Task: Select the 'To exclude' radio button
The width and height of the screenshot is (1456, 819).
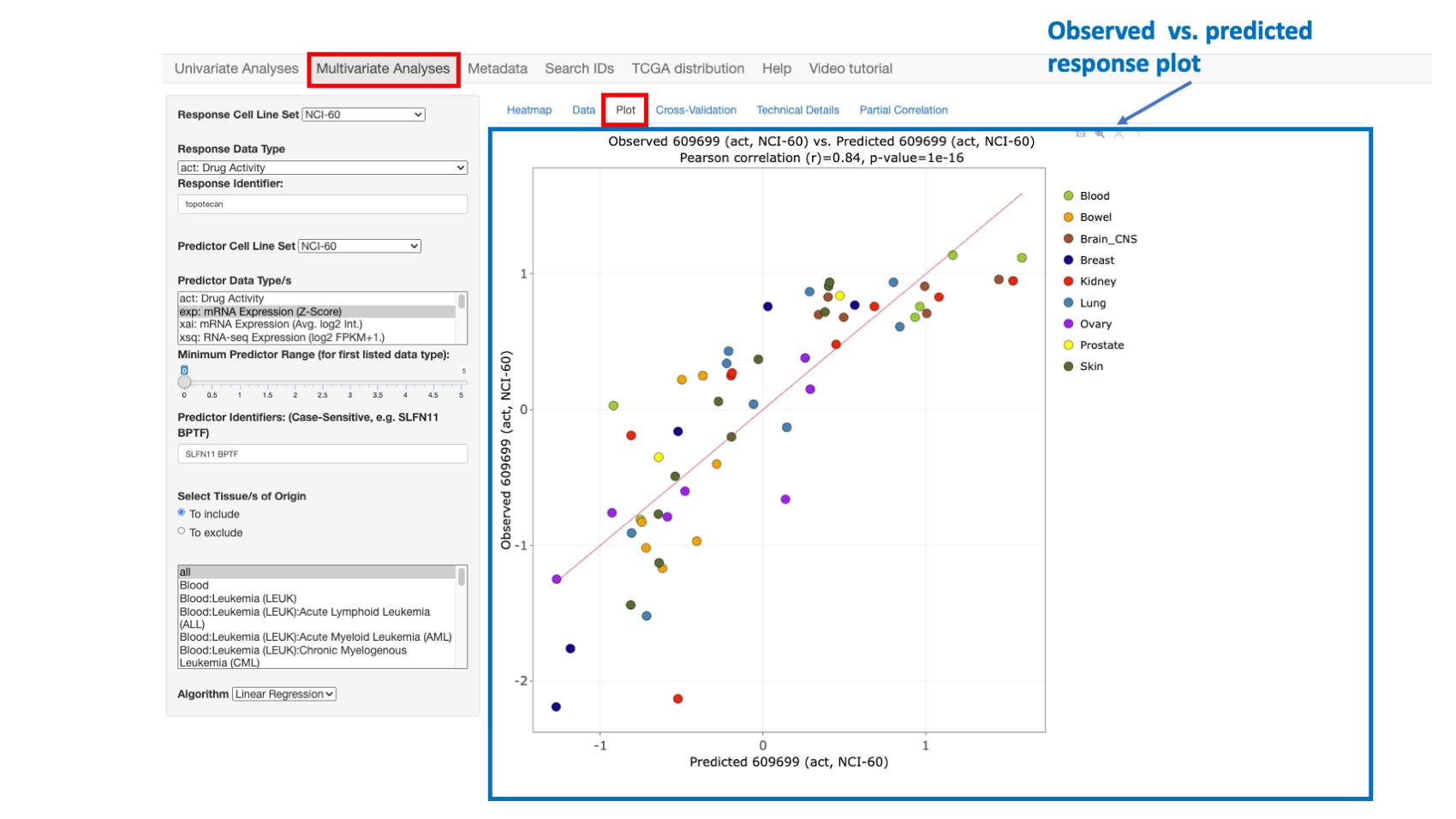Action: [181, 530]
